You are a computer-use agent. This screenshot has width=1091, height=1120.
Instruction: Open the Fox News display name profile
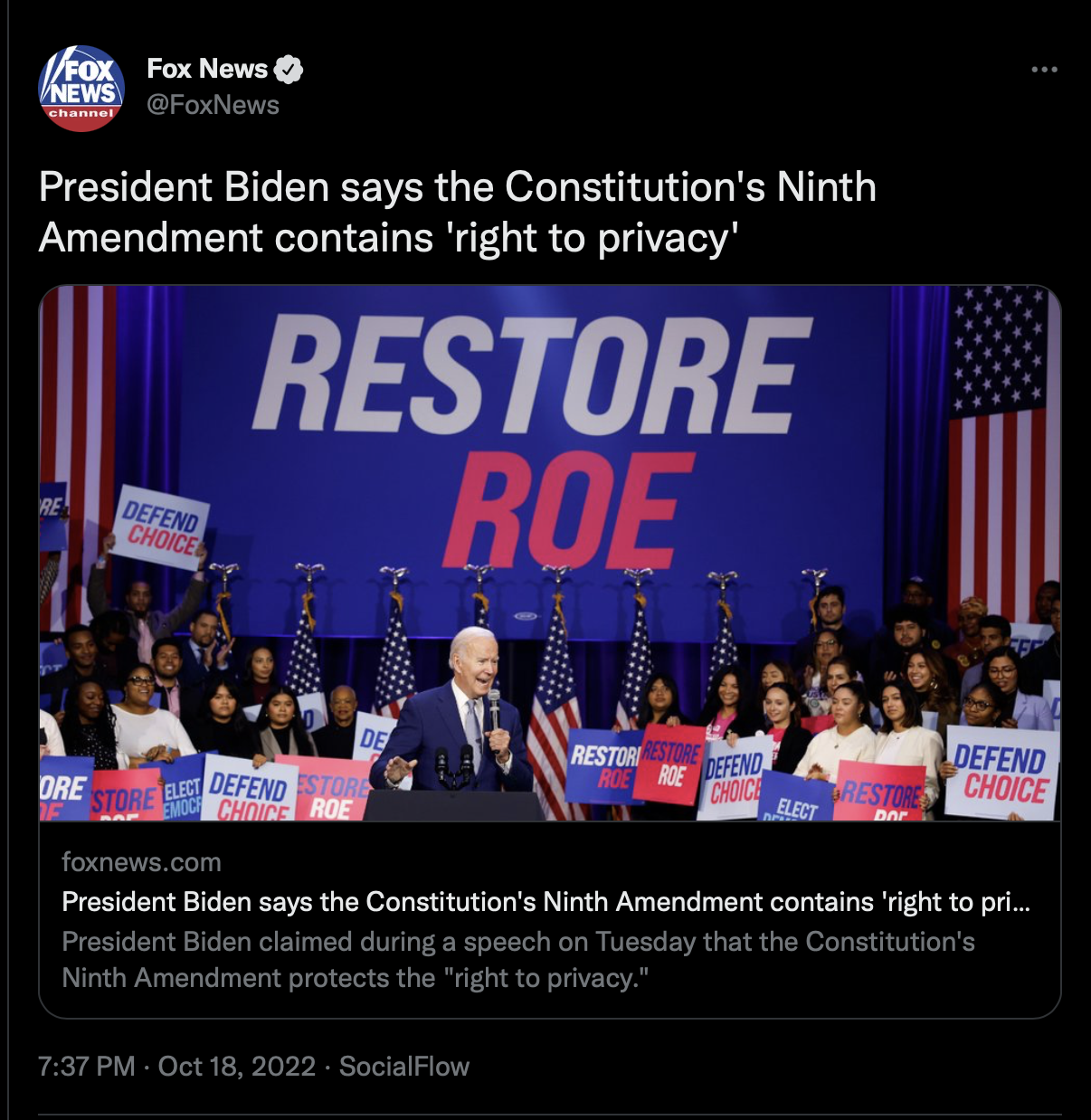click(207, 69)
